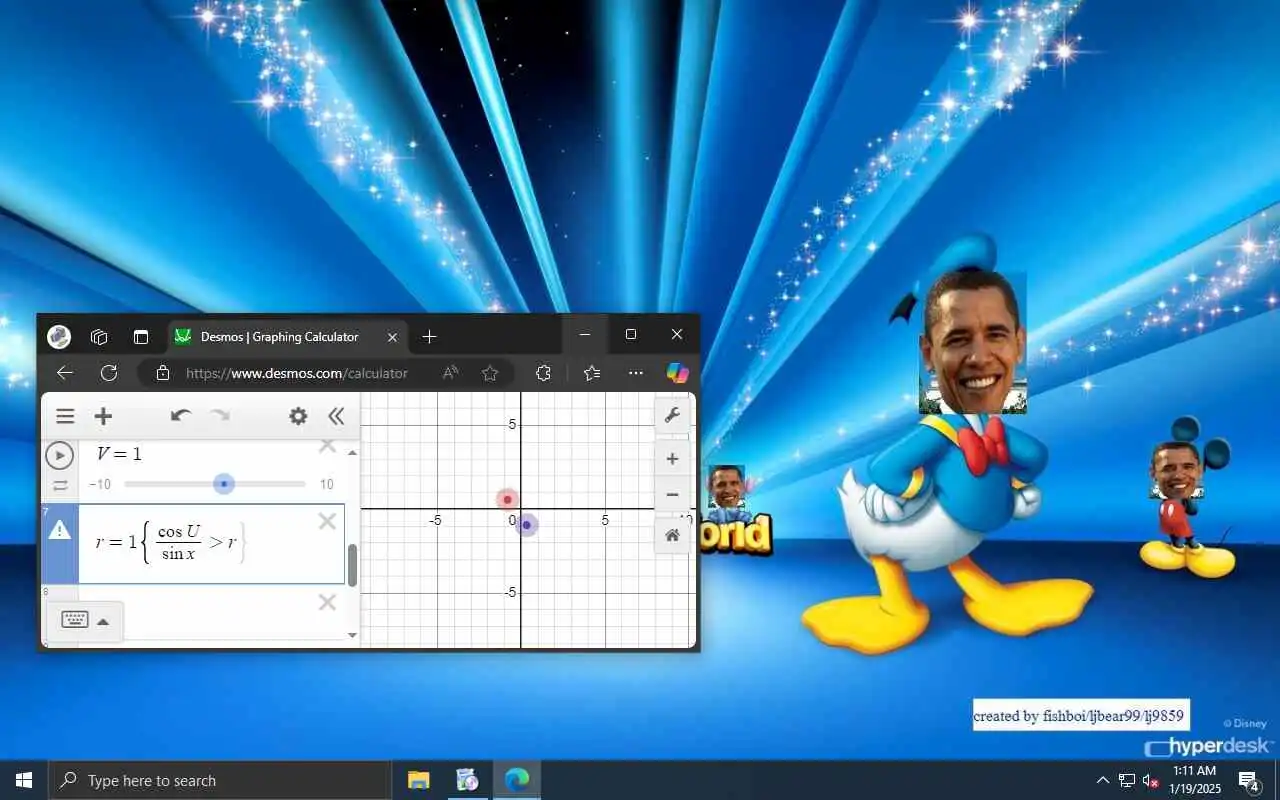The height and width of the screenshot is (800, 1280).
Task: Open the notification center
Action: pos(1248,780)
